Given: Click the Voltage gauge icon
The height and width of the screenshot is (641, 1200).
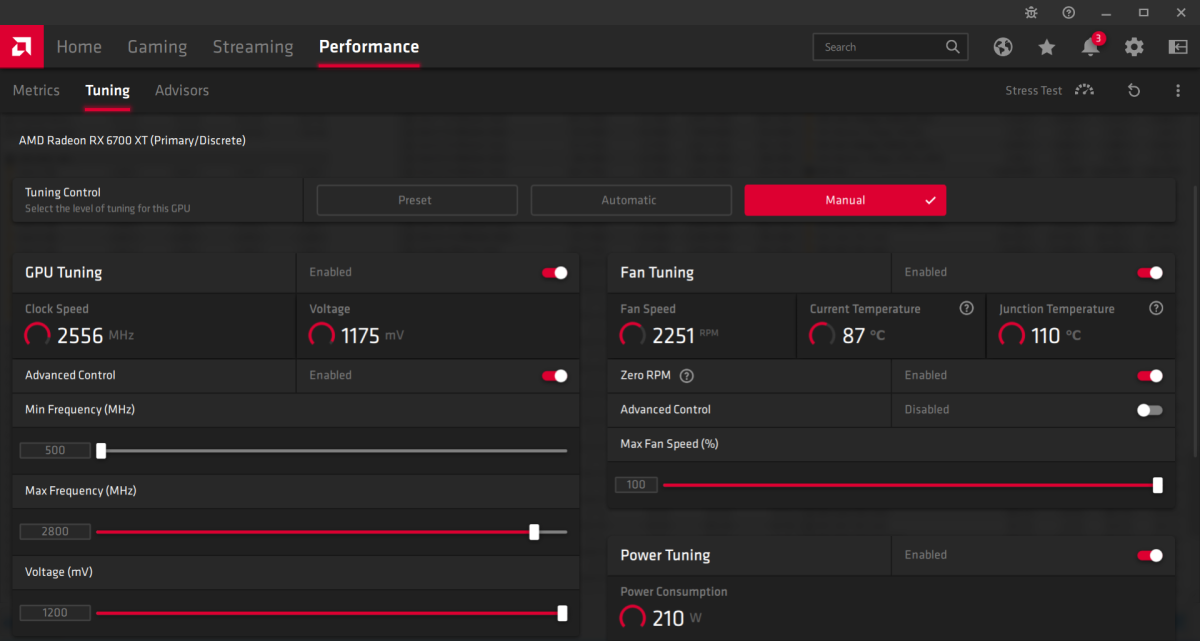Looking at the screenshot, I should tap(322, 335).
